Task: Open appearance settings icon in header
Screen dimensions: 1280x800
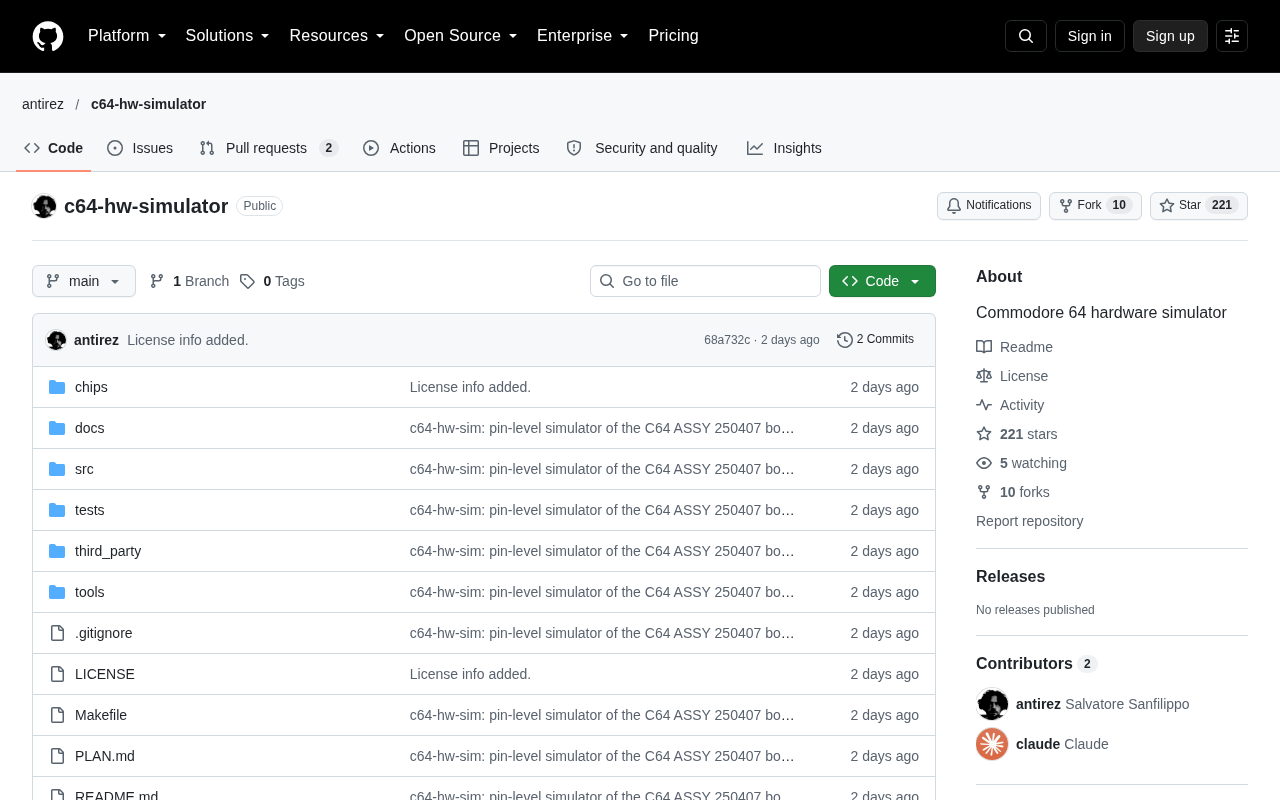Action: tap(1232, 36)
